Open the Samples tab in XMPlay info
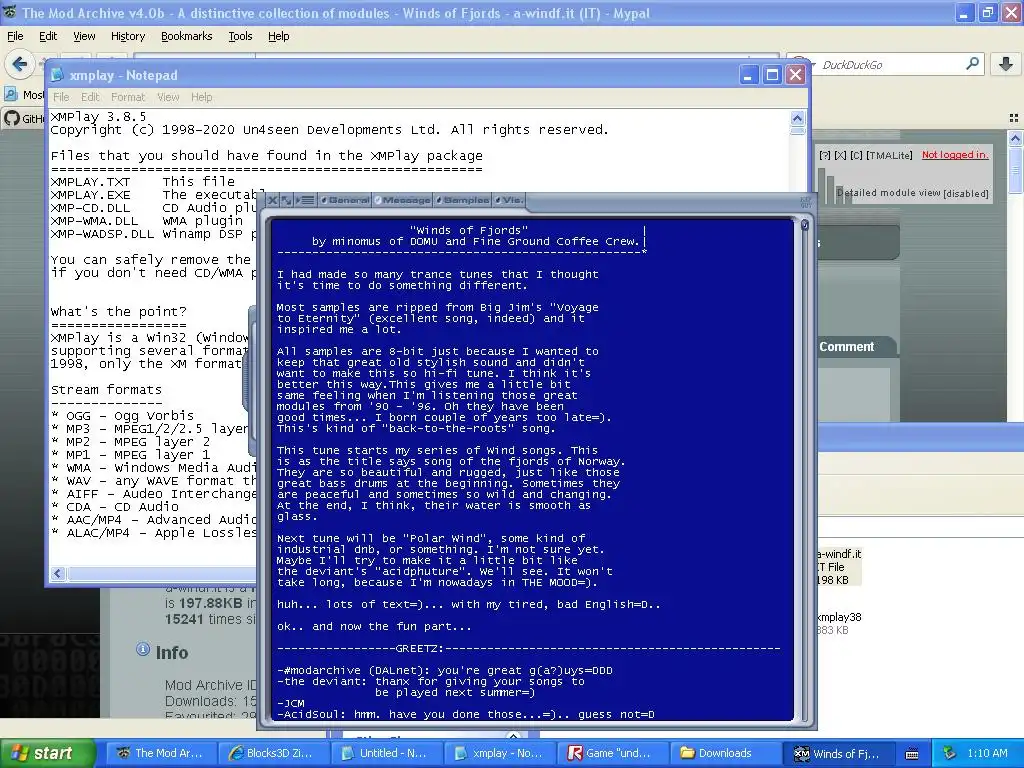Screen dimensions: 1024x768 pos(463,200)
